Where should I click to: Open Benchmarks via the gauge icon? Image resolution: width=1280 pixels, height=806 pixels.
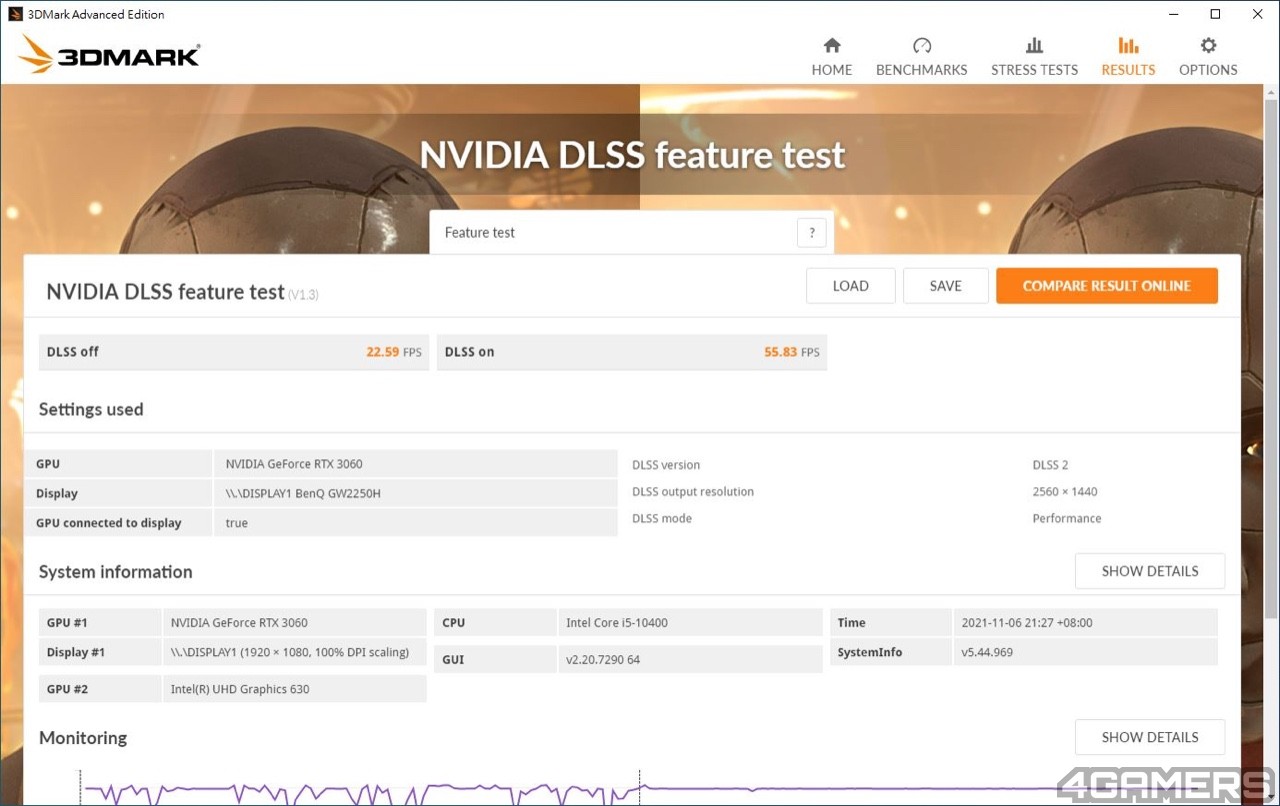(x=921, y=46)
